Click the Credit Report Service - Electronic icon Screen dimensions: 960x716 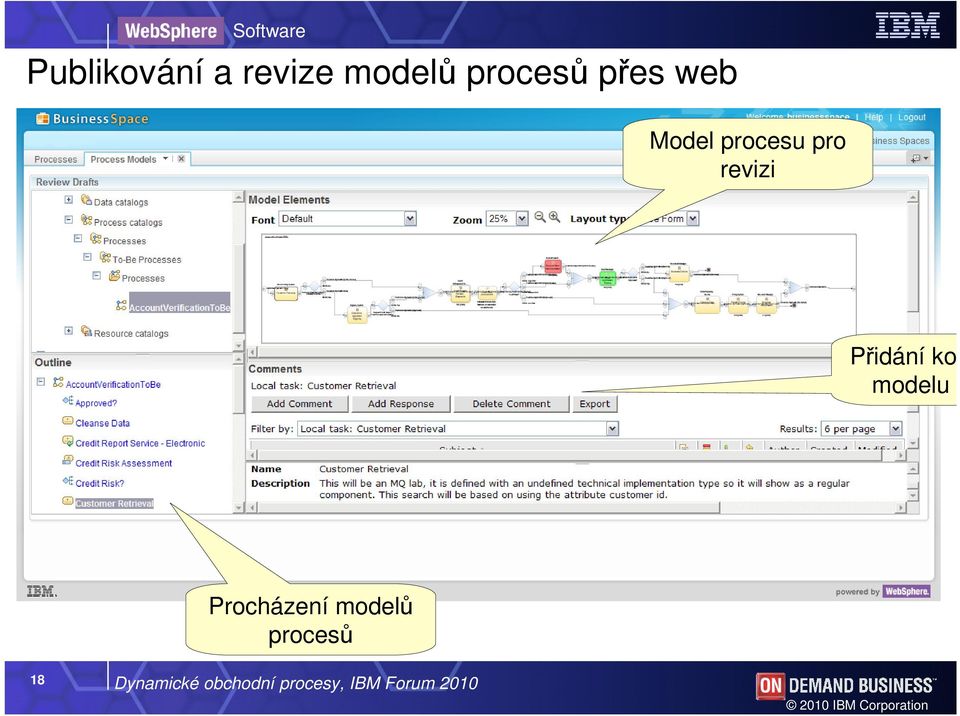click(x=67, y=441)
